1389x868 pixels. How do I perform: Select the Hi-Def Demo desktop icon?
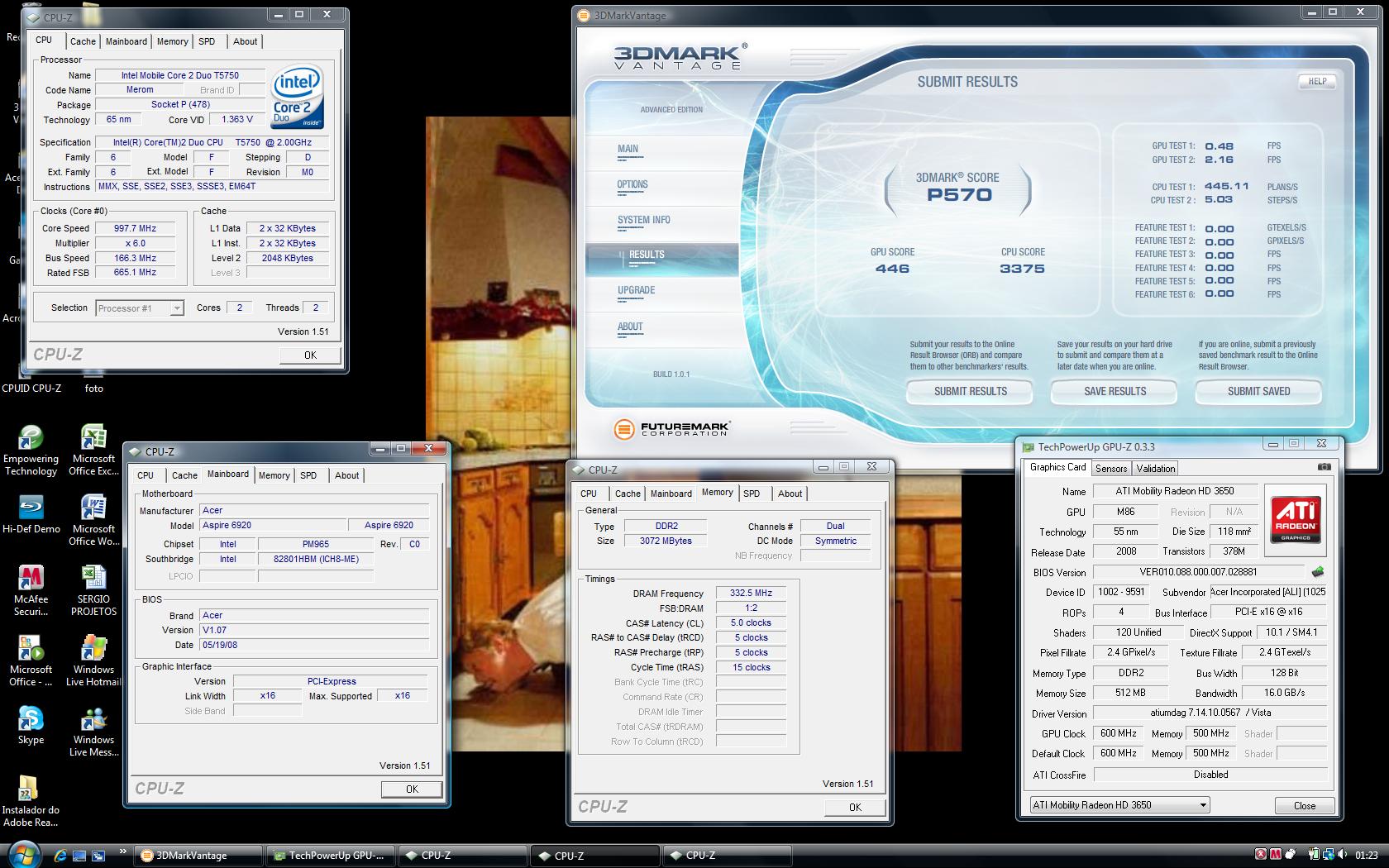31,514
